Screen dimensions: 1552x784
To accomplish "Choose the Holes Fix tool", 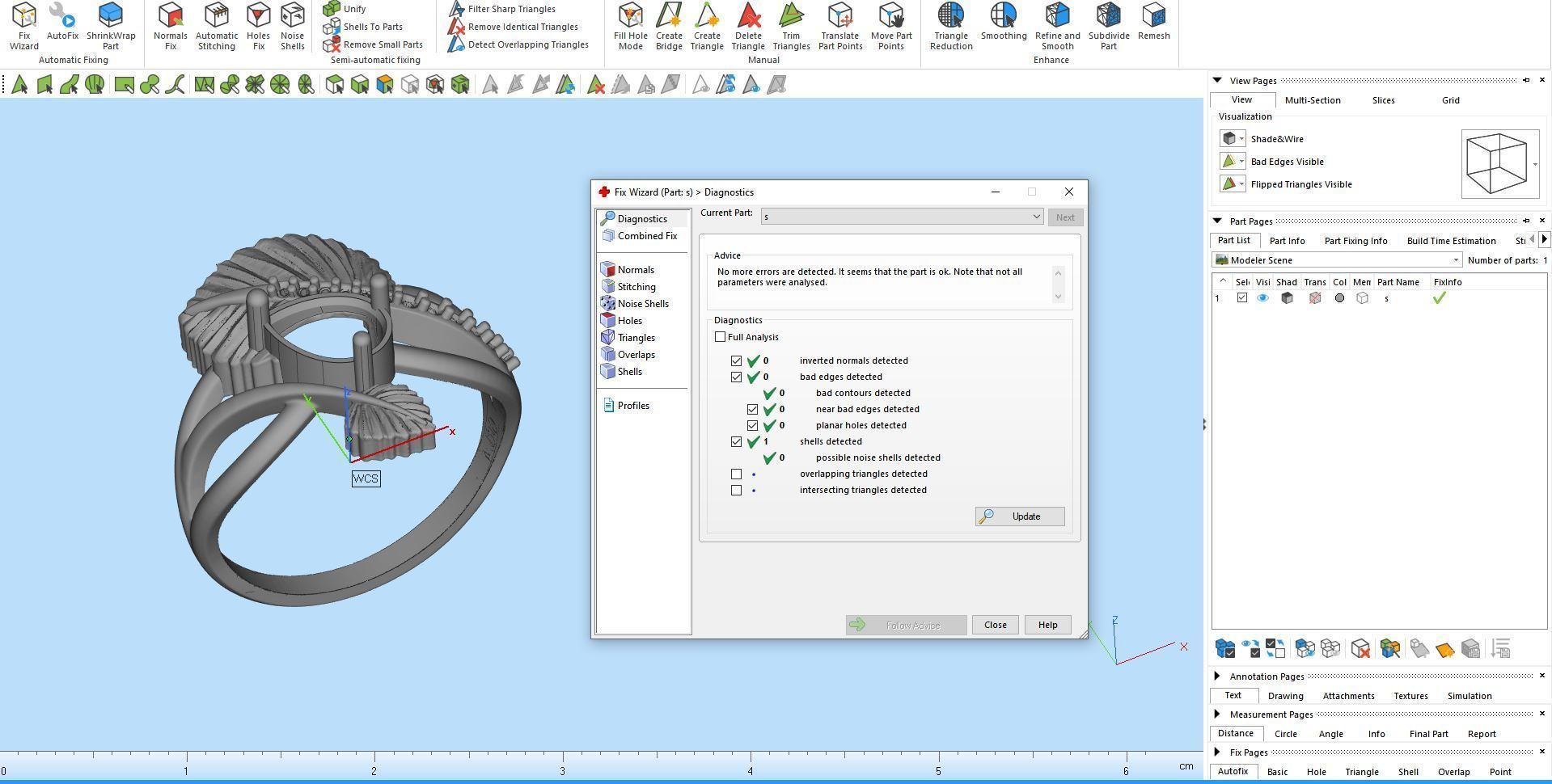I will pyautogui.click(x=258, y=26).
